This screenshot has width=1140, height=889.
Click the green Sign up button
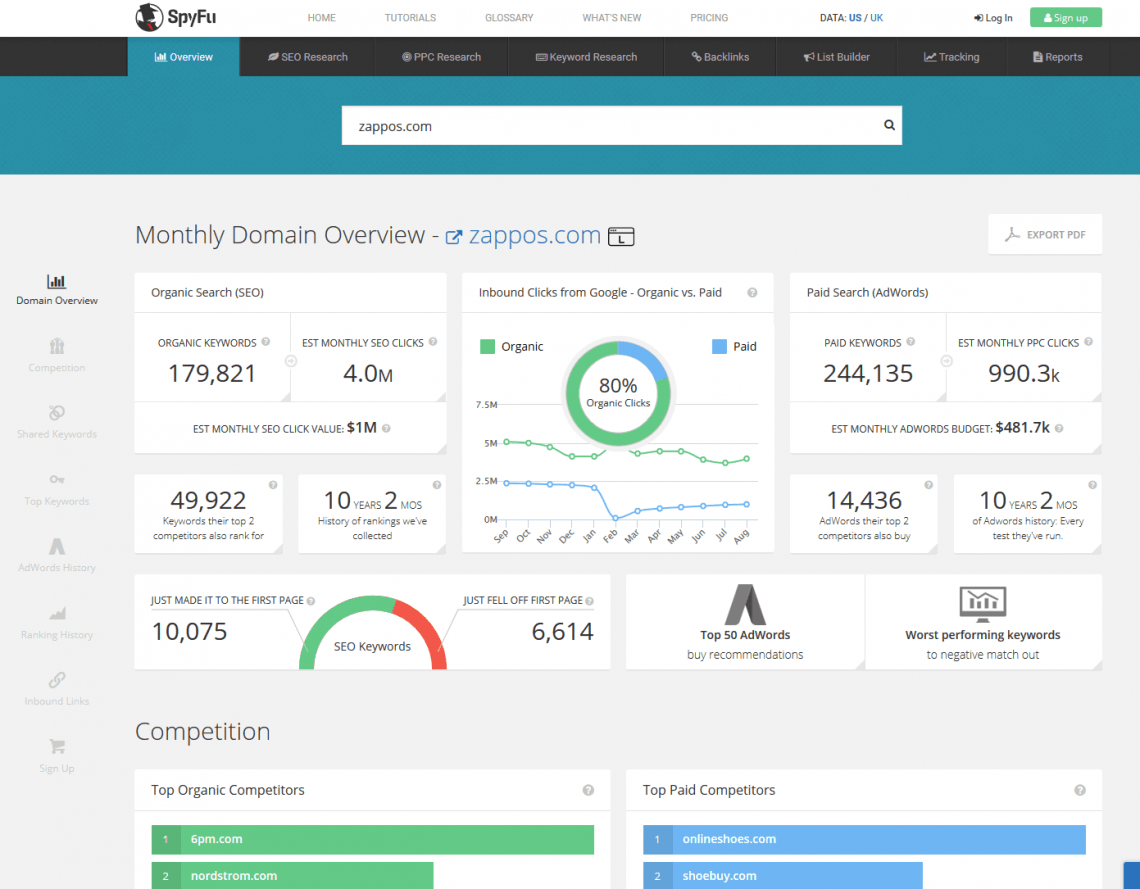click(x=1065, y=18)
